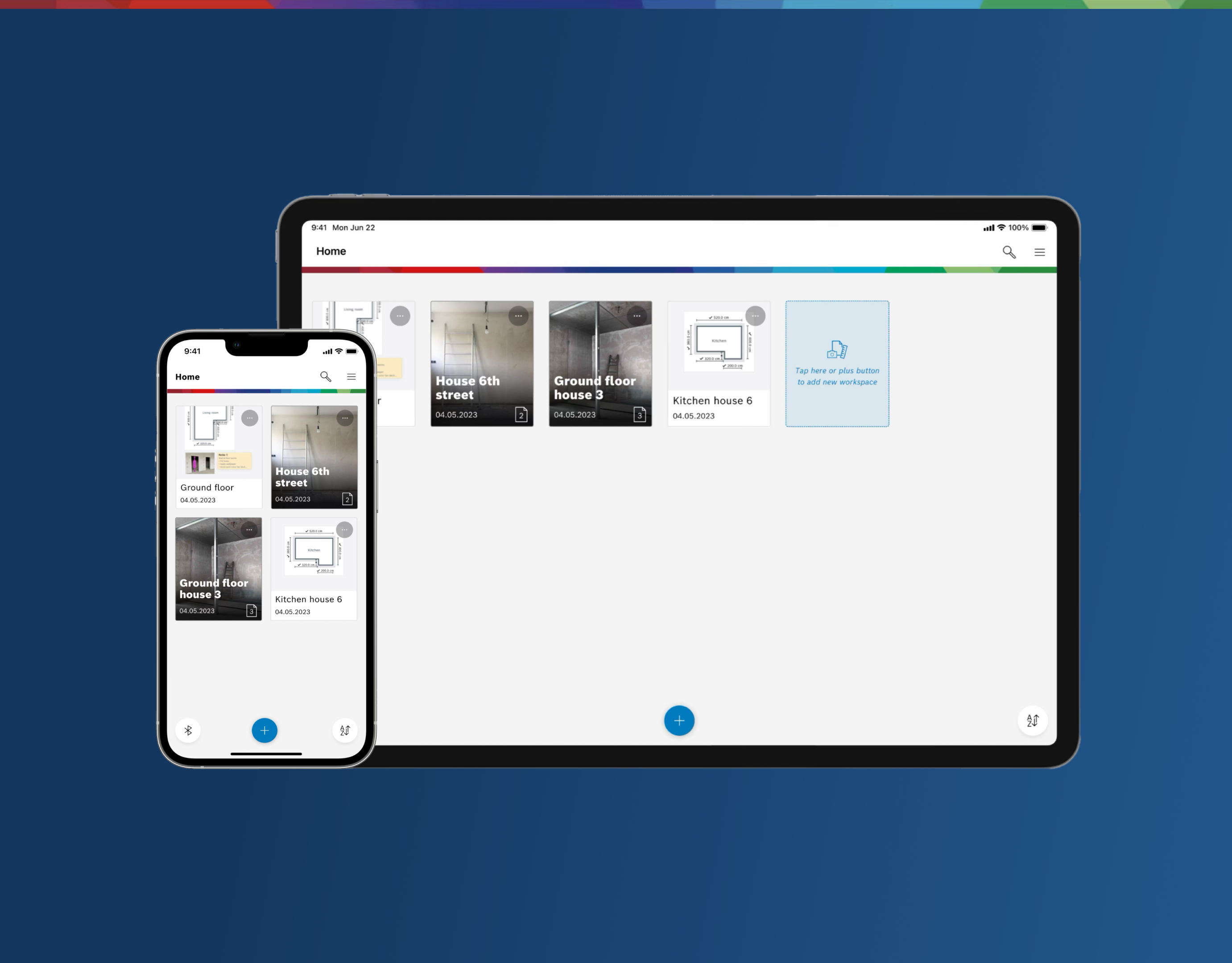Tap here to add new workspace tile
Screen dimensions: 1232x963
tap(837, 364)
